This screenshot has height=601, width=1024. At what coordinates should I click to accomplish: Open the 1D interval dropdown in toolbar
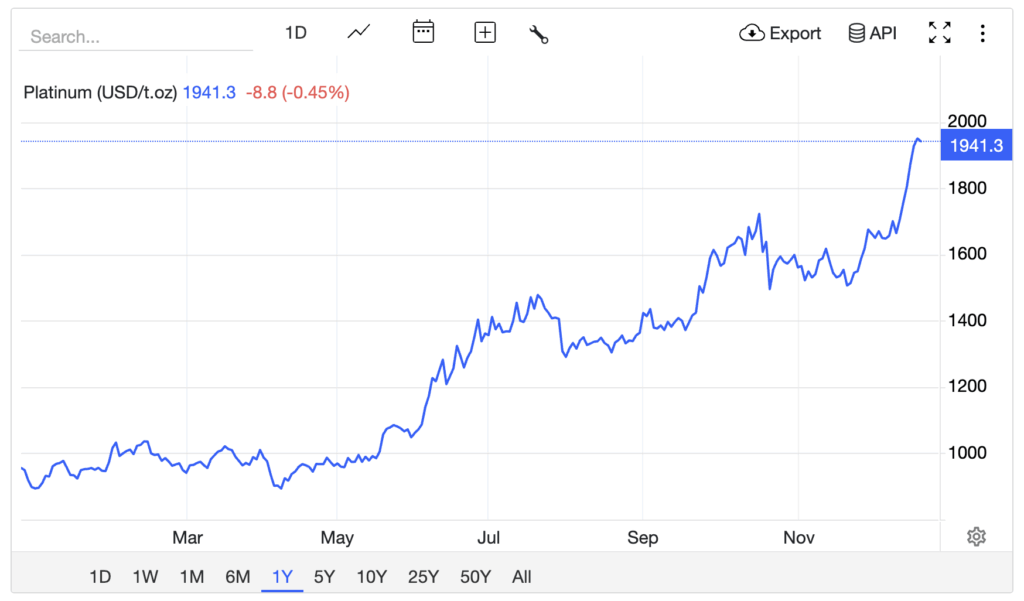coord(295,33)
